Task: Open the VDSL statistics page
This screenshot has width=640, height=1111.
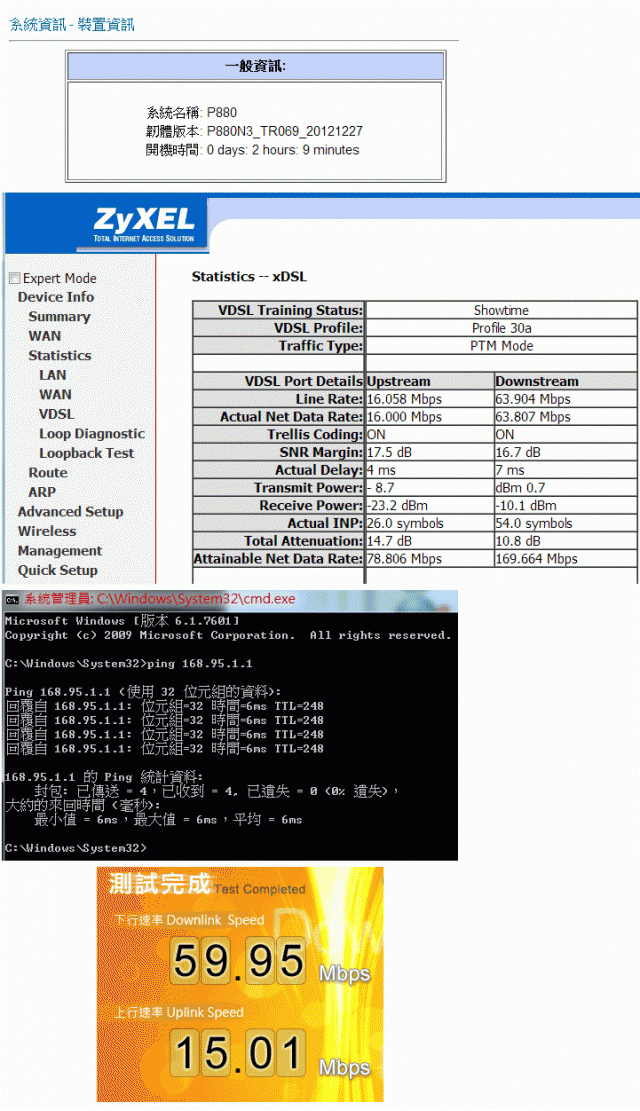Action: click(57, 414)
